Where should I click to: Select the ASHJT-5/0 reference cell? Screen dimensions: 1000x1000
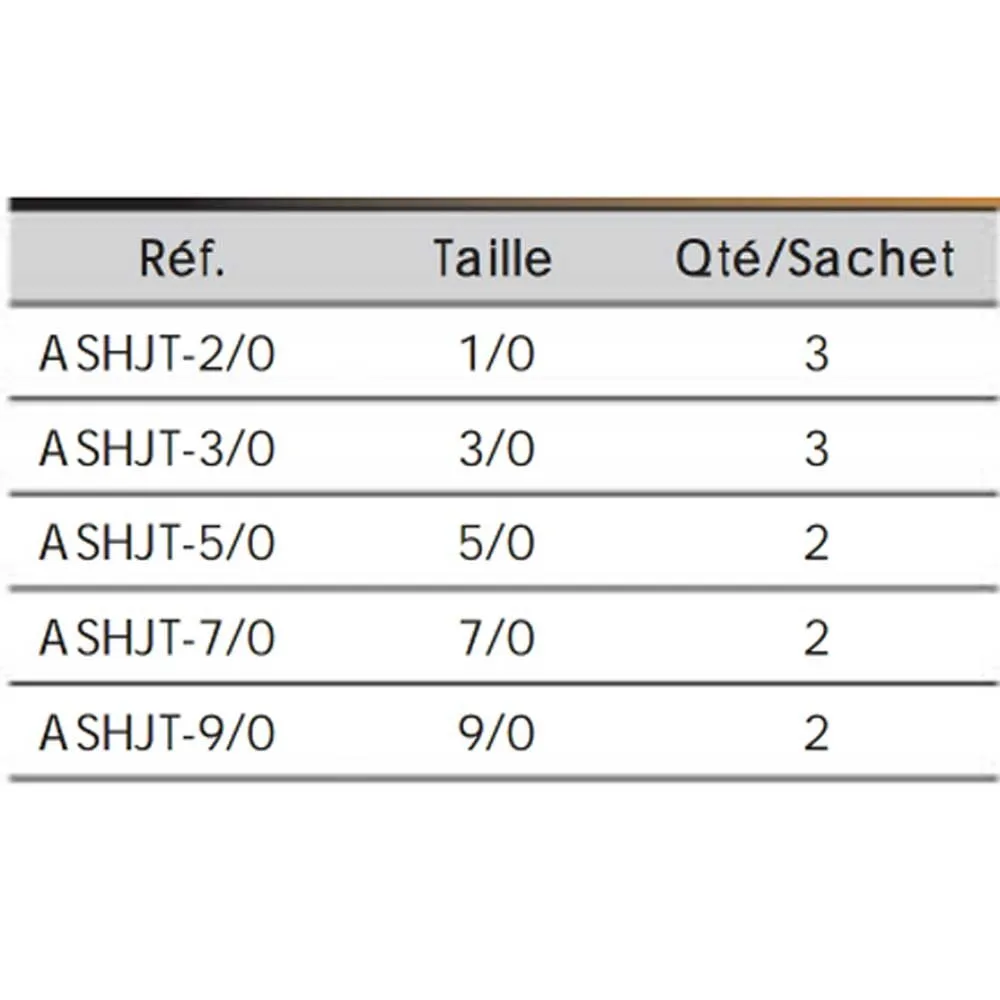click(157, 545)
